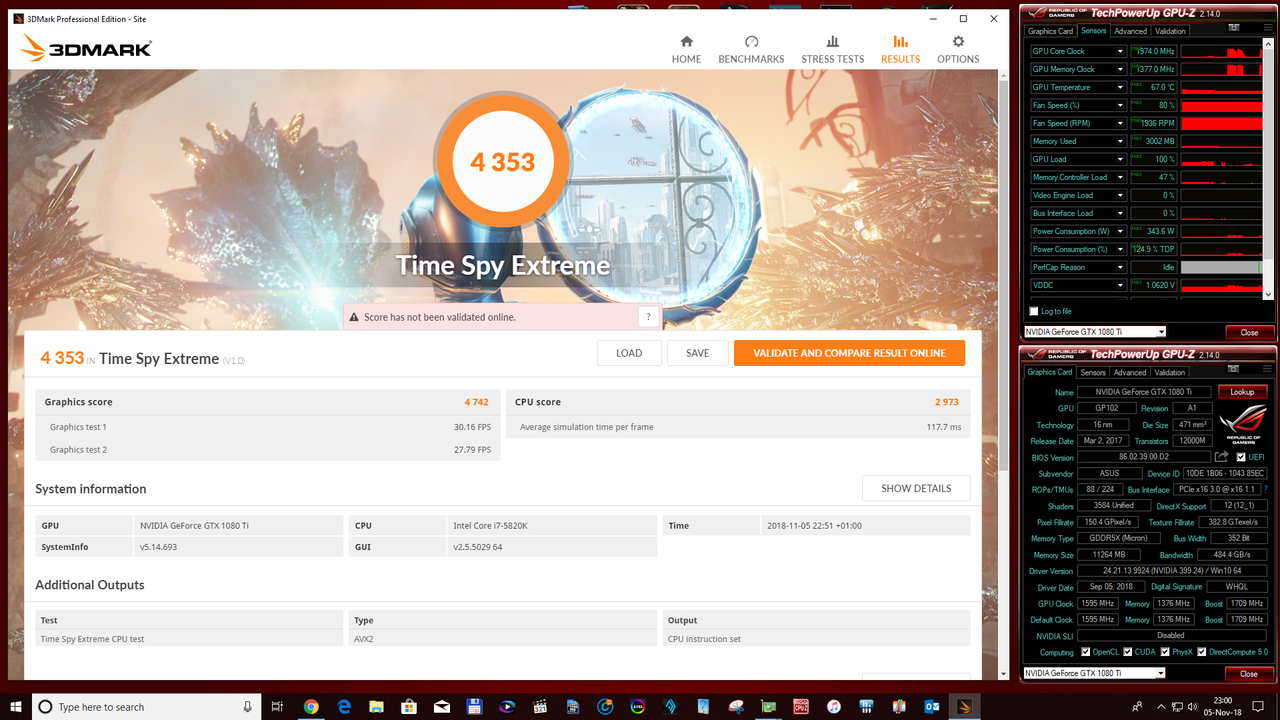Open GPU Temperature sensor dropdown
This screenshot has height=720, width=1280.
[x=1120, y=87]
